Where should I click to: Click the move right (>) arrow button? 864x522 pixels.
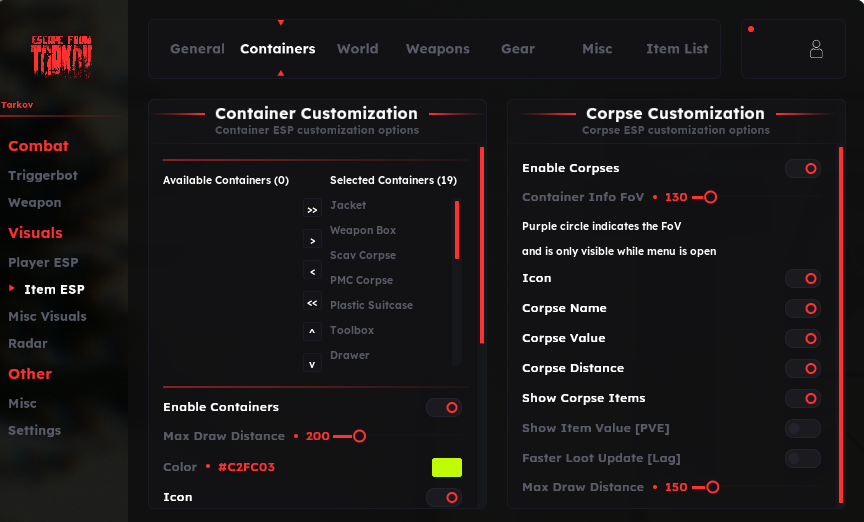click(312, 241)
